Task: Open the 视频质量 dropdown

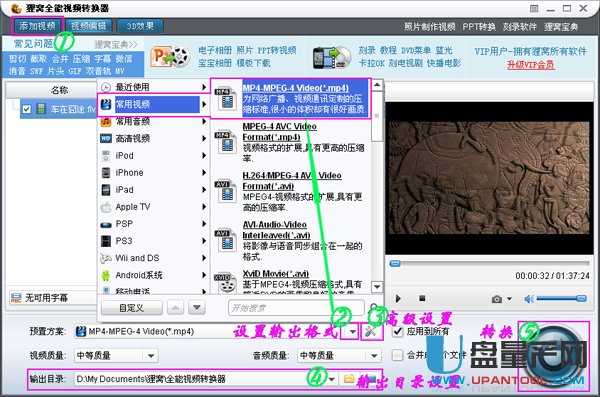Action: 116,356
